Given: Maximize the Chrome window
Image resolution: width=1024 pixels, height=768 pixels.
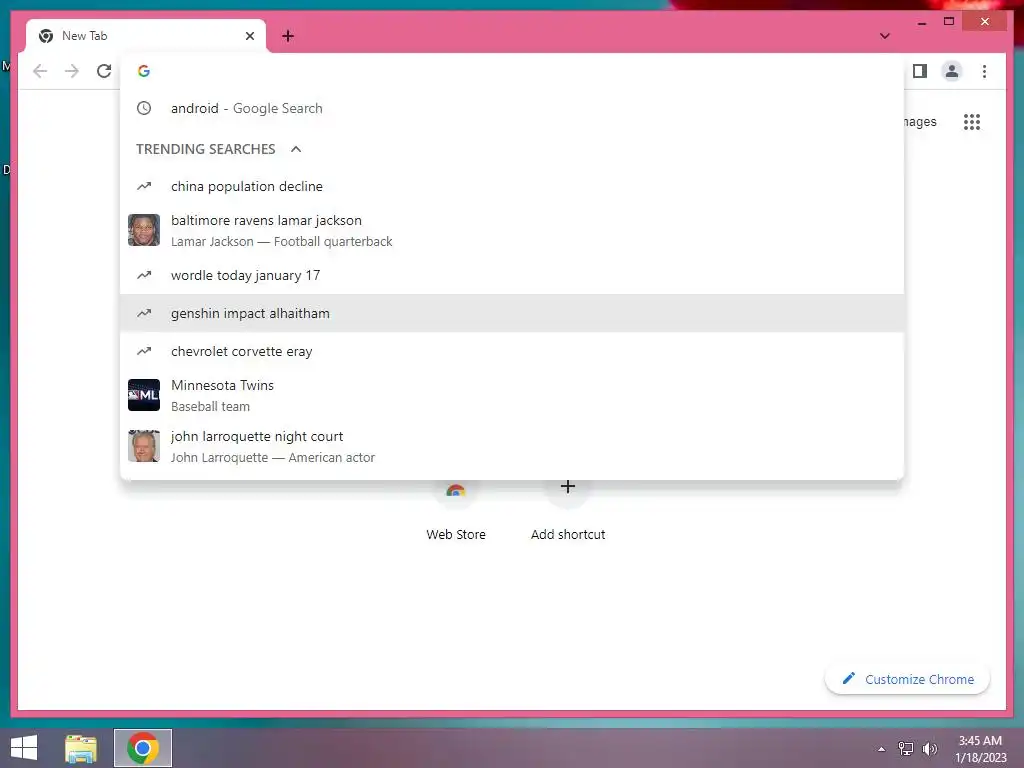Looking at the screenshot, I should pos(949,22).
